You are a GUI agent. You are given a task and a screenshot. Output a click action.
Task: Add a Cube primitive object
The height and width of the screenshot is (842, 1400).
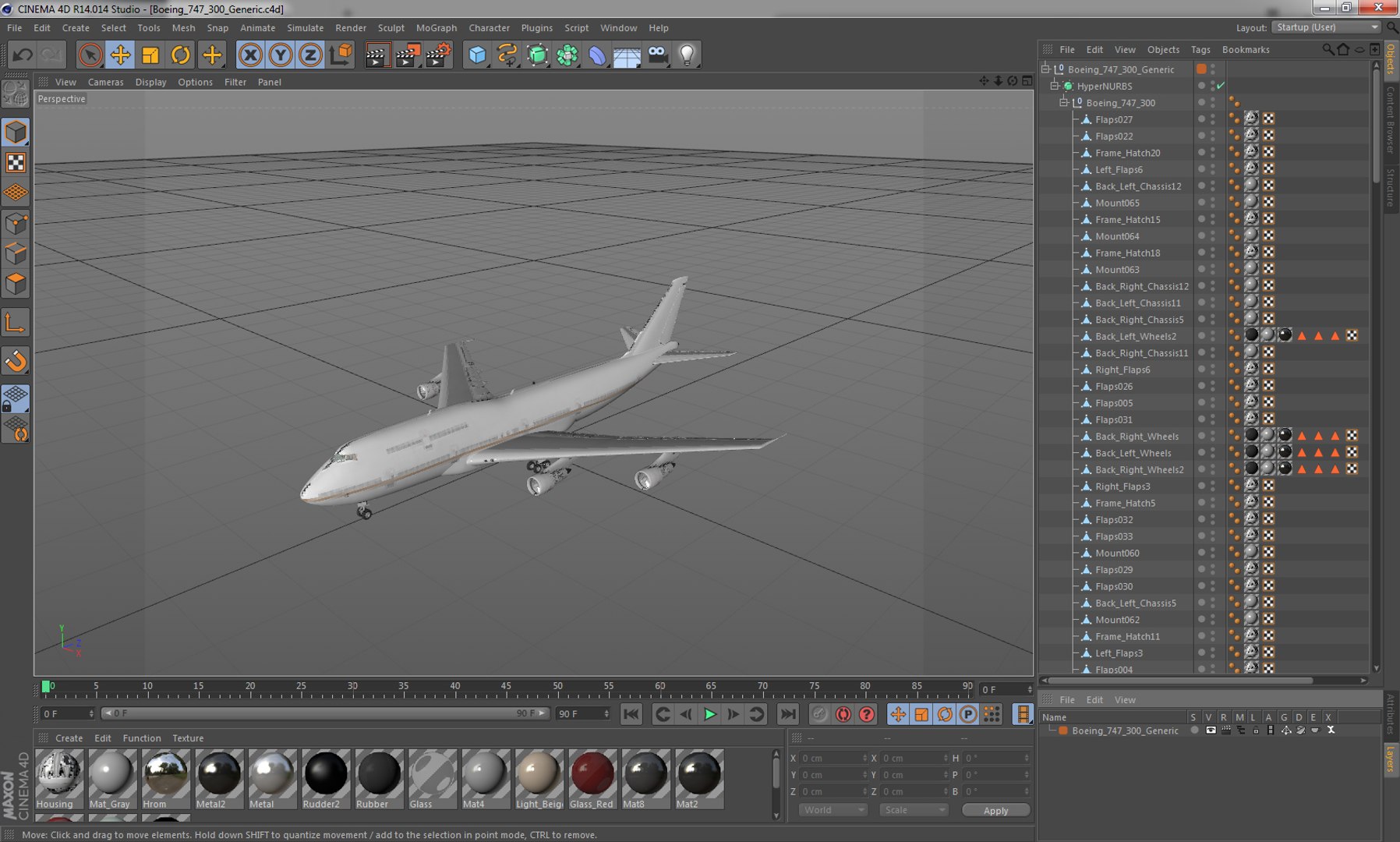pyautogui.click(x=477, y=55)
